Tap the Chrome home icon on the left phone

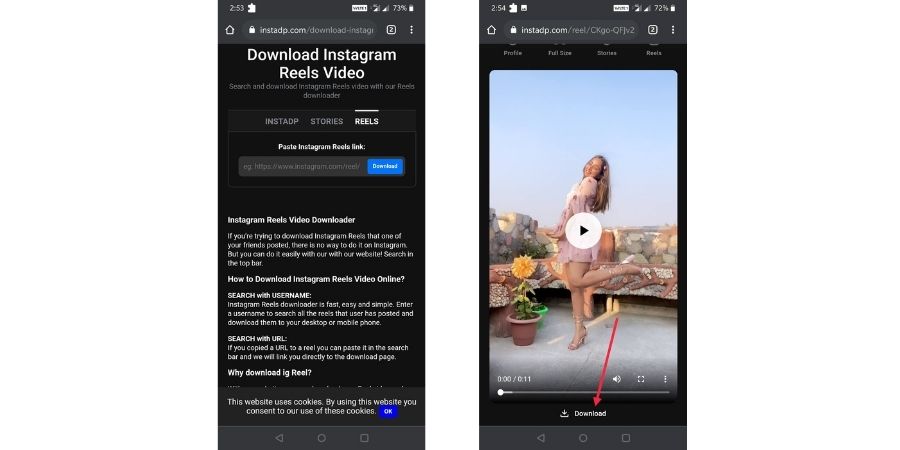230,30
